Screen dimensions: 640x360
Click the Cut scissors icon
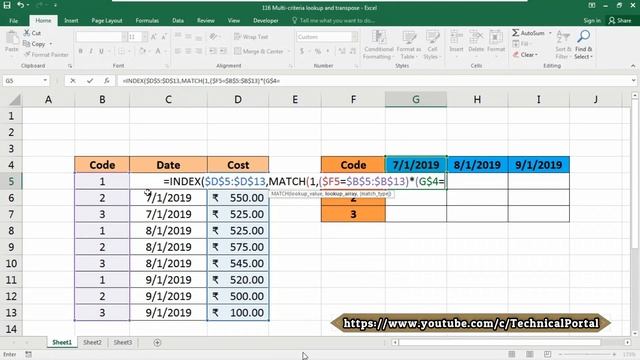(27, 33)
